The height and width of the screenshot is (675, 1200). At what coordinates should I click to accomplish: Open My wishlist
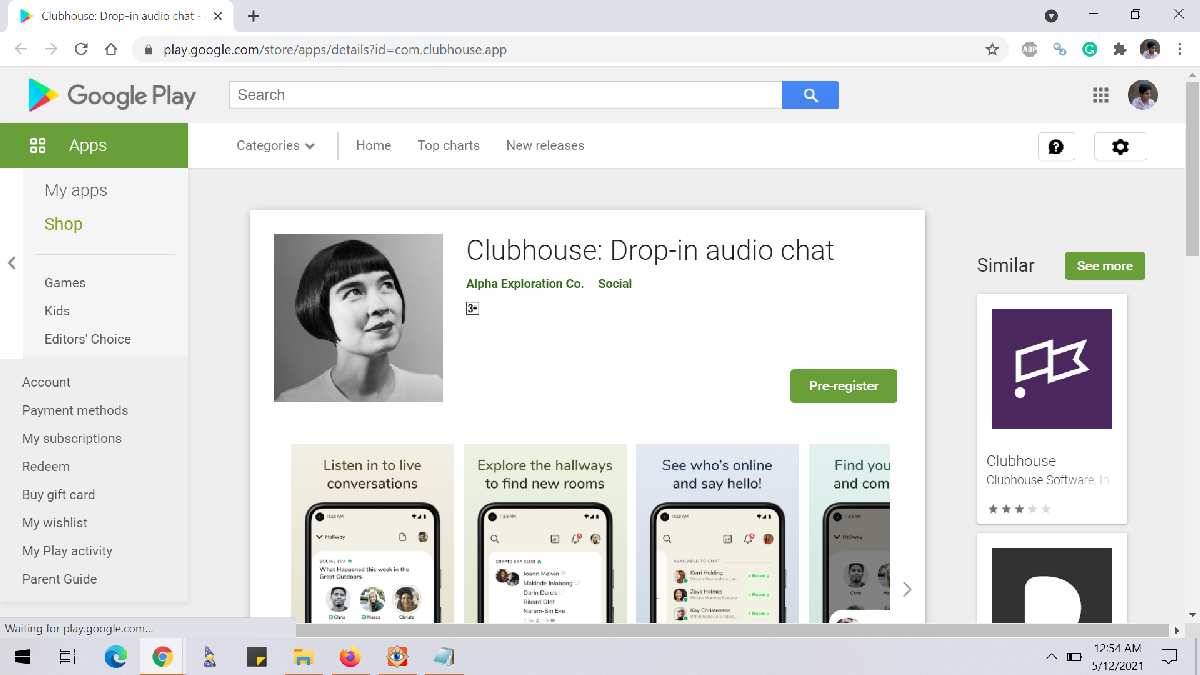(x=55, y=522)
